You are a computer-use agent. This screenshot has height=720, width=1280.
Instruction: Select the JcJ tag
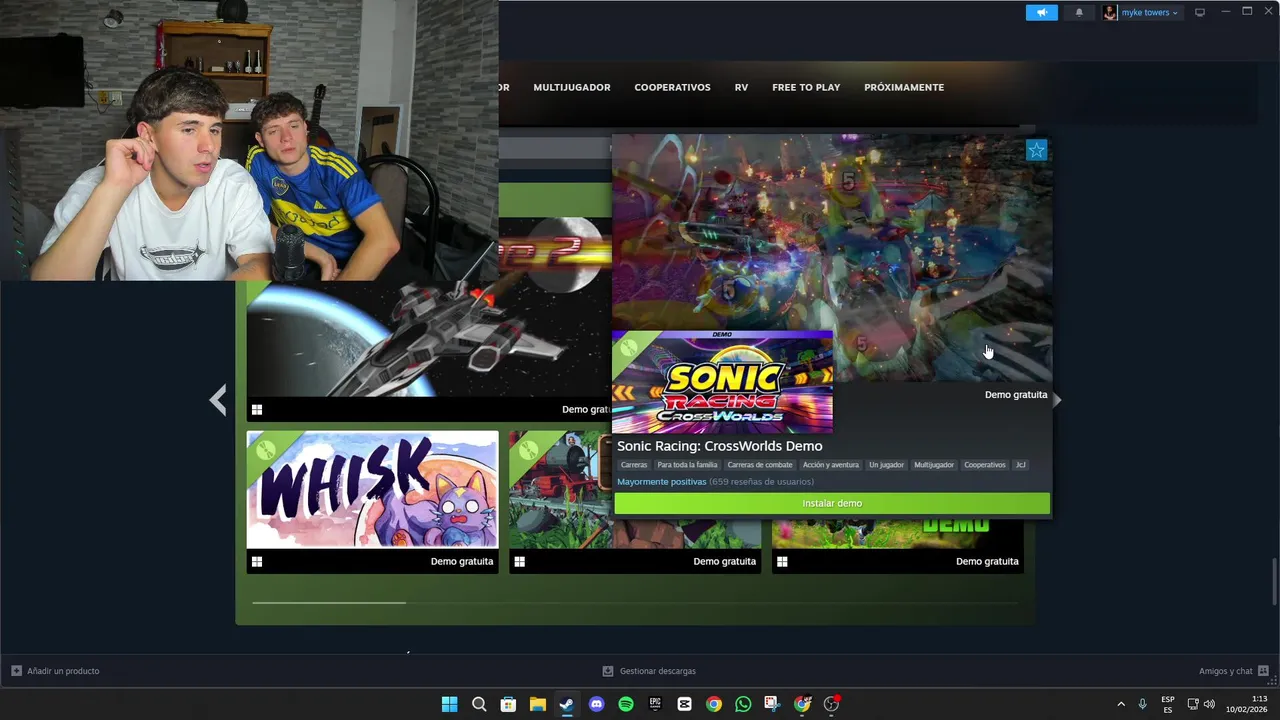(1021, 465)
